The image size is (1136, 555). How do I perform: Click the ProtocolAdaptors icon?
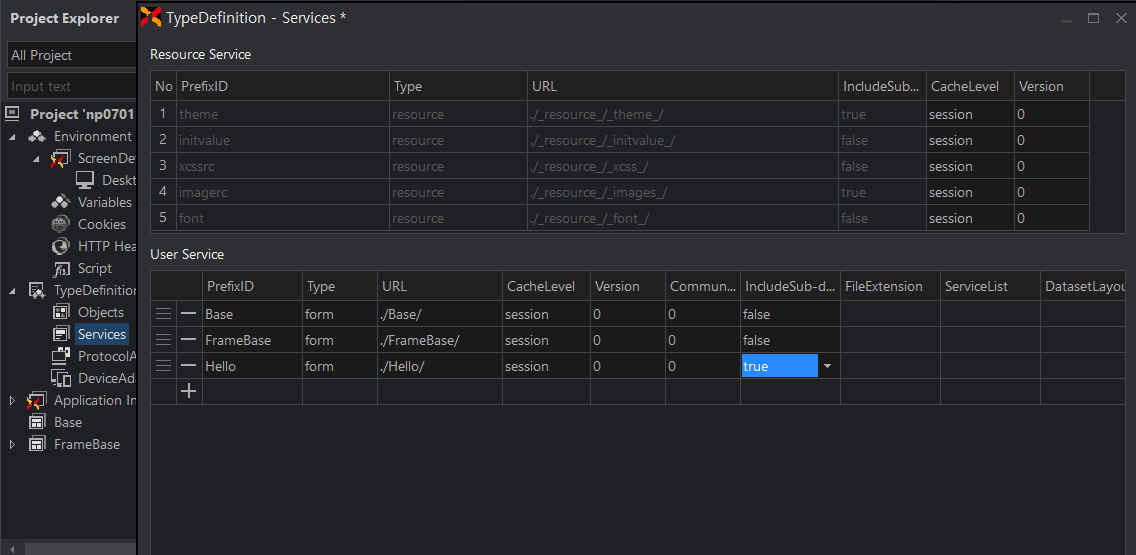click(61, 356)
